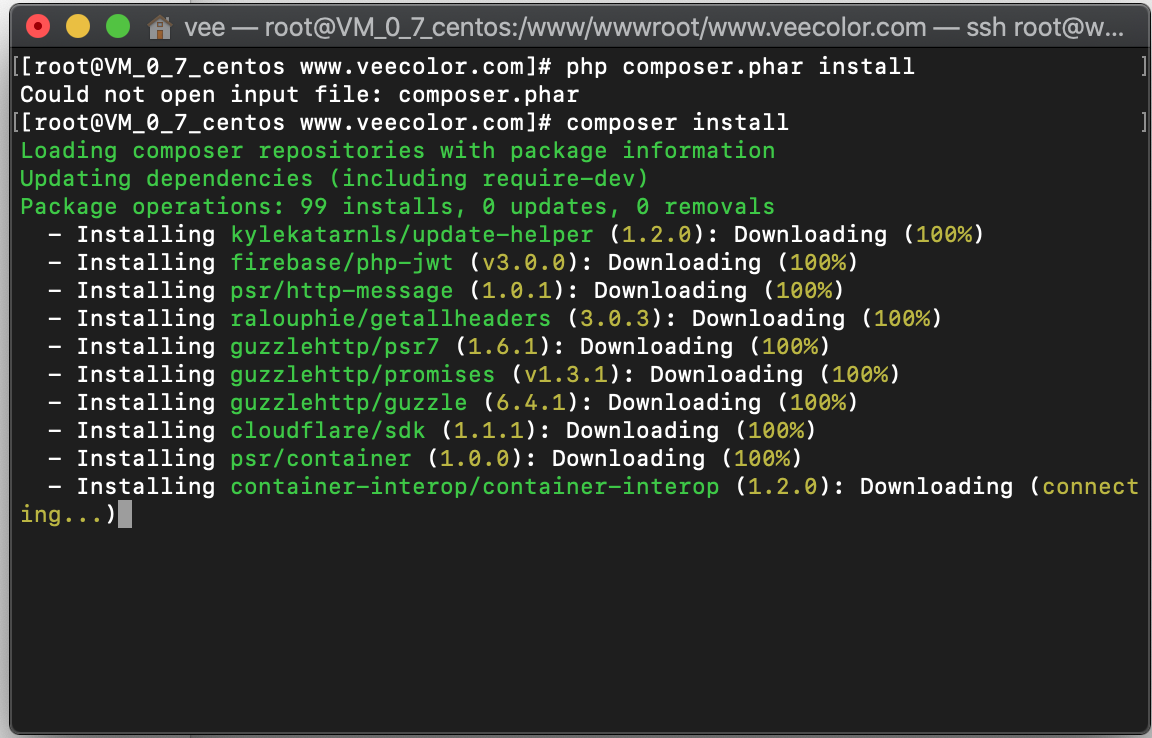Click the terminal window title text
Screen dimensions: 1152x738
(654, 28)
